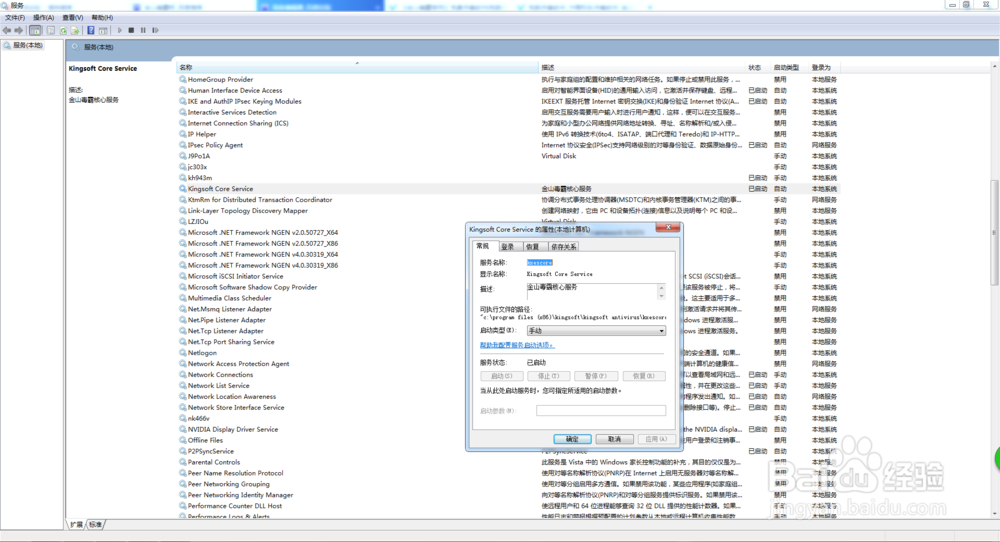Click the gear icon beside Offline Files
1000x542 pixels.
coord(182,440)
